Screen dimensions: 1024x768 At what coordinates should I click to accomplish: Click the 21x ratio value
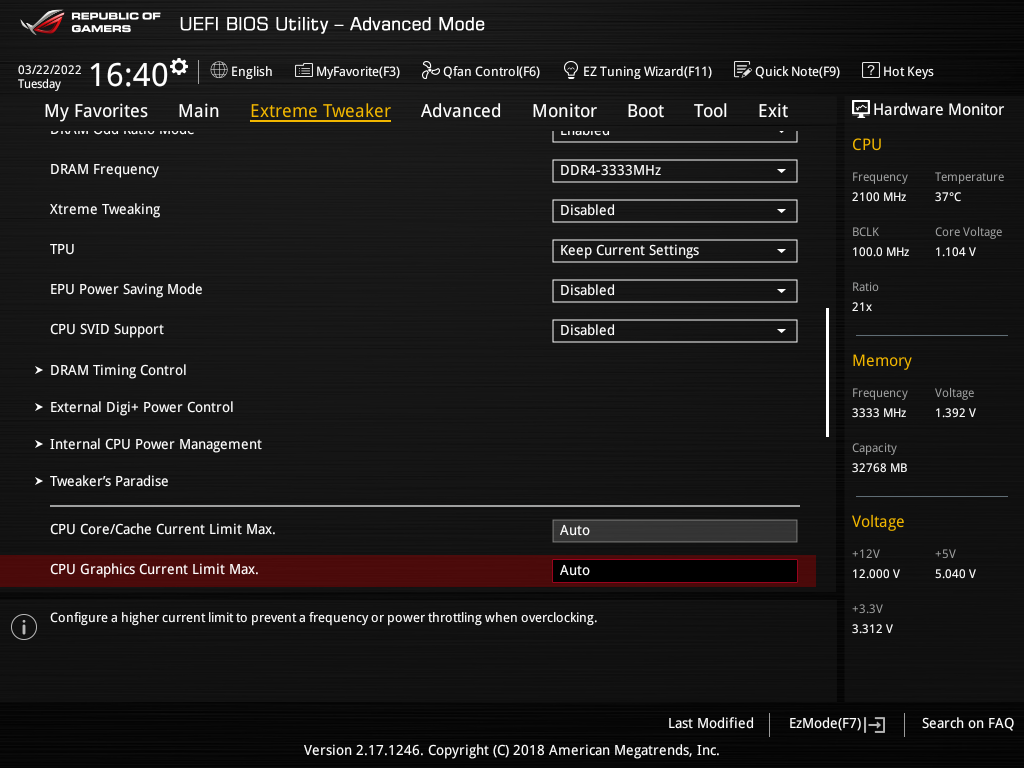click(862, 307)
